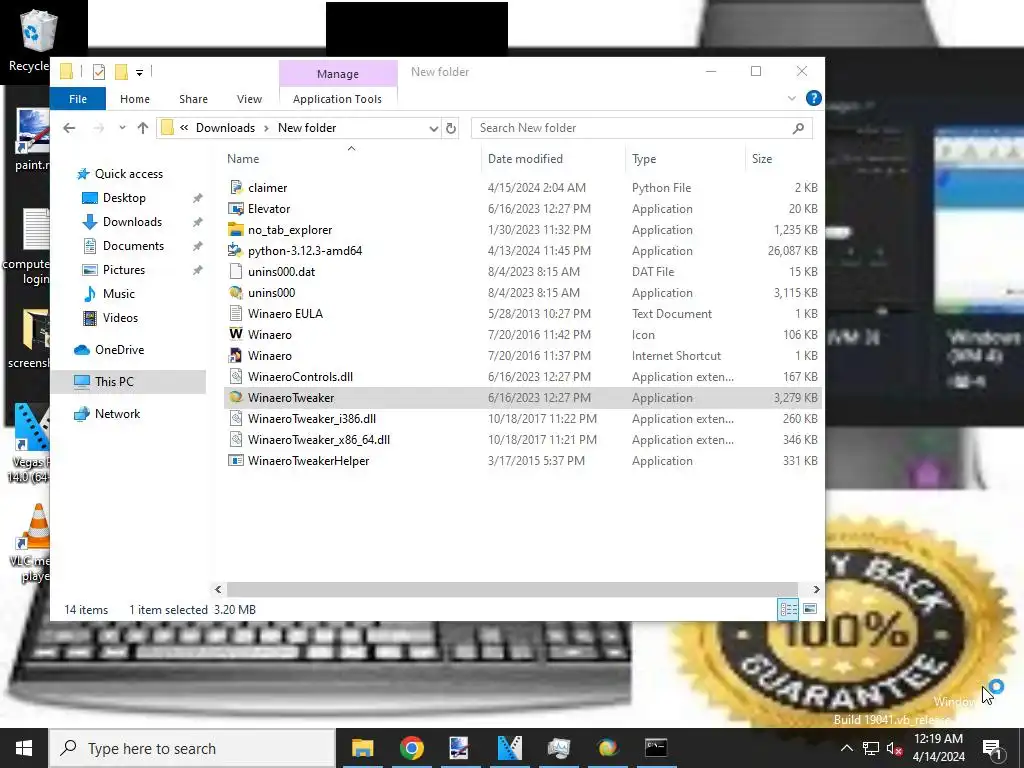Click the search magnifier icon
The image size is (1024, 768).
click(798, 128)
